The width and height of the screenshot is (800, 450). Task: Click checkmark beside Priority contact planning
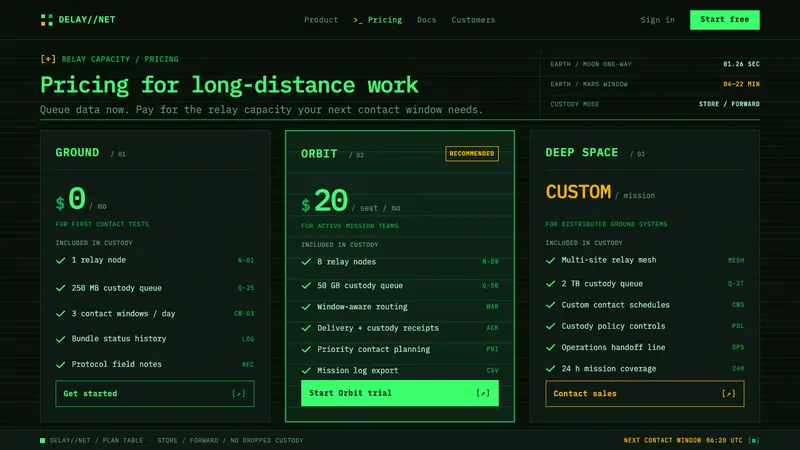[x=306, y=349]
